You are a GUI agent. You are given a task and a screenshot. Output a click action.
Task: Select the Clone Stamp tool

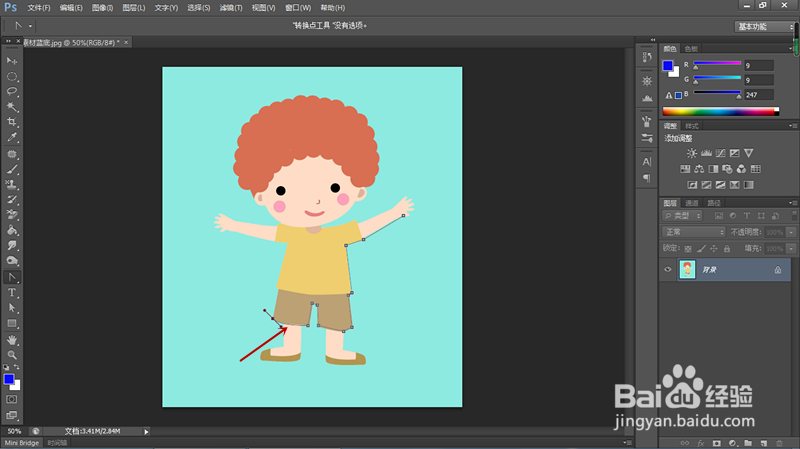12,184
